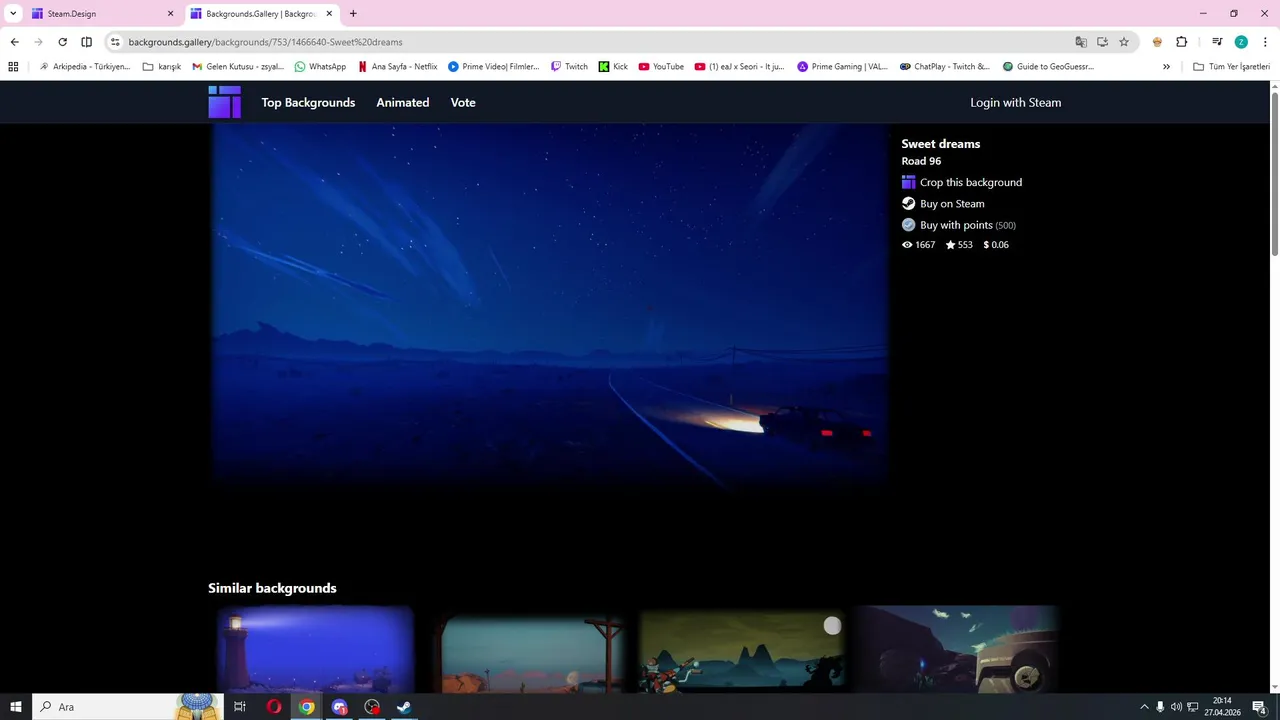
Task: Click the pinned extension icon left of the puzzle
Action: coord(1157,42)
